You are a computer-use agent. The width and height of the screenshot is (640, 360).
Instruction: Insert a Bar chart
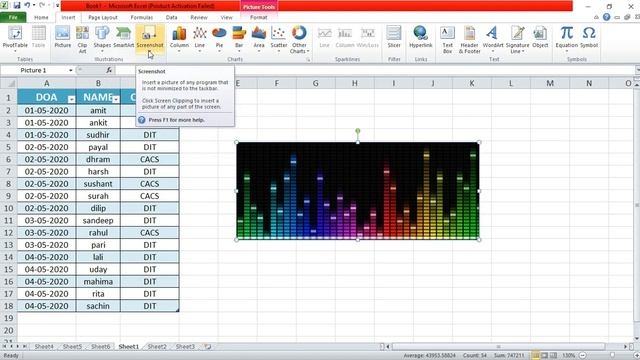click(x=239, y=38)
